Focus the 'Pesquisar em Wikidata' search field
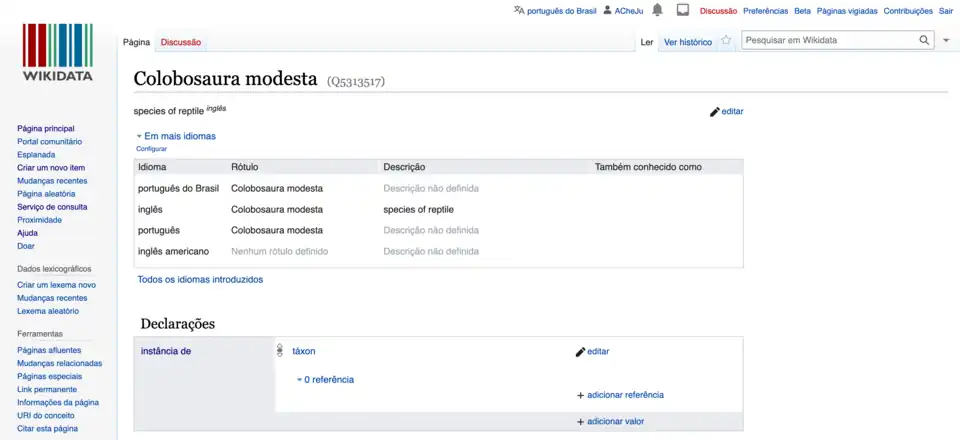 tap(828, 40)
